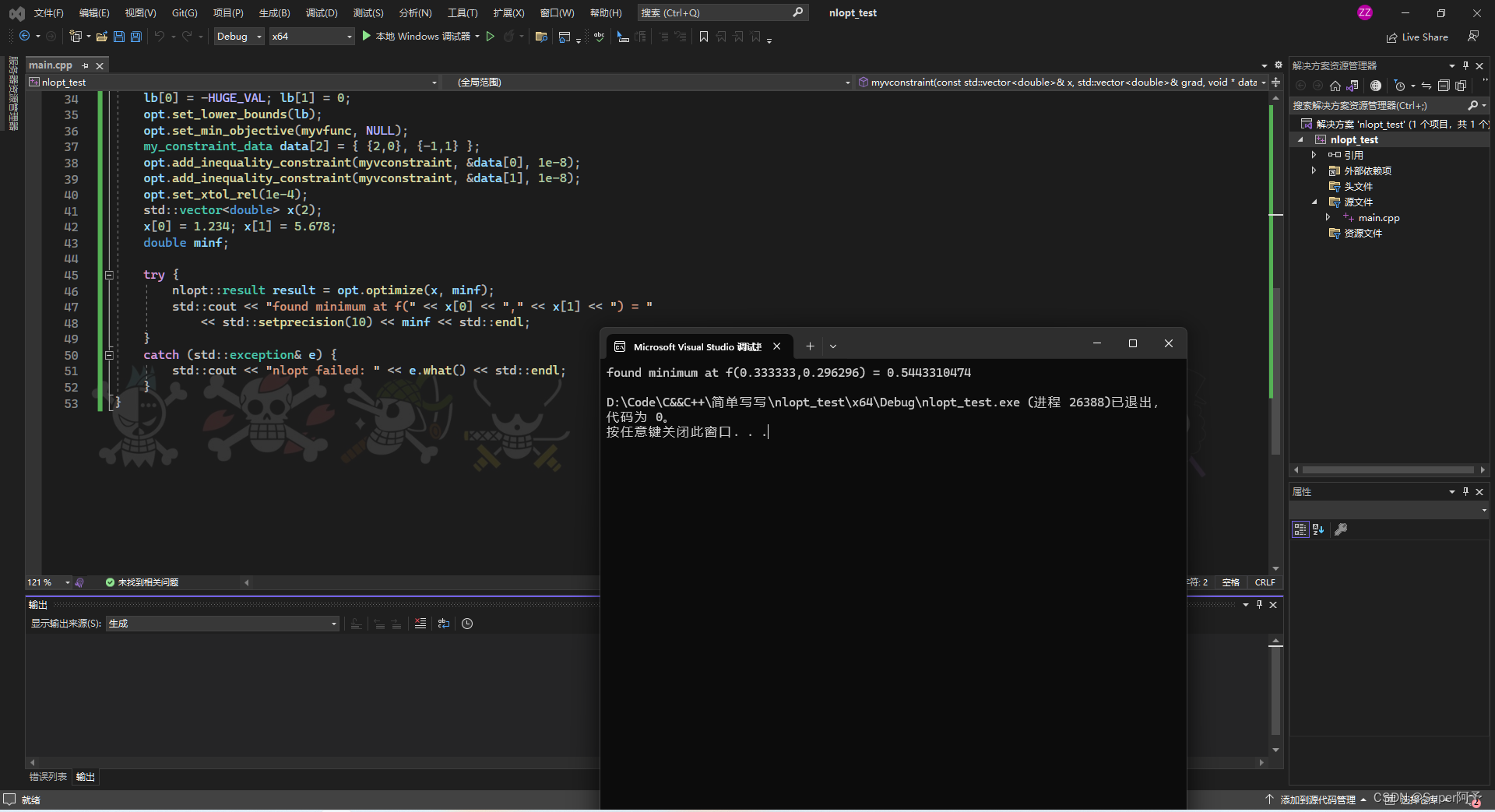The image size is (1495, 812).
Task: Collapse the nlopt_test project node
Action: [1301, 139]
